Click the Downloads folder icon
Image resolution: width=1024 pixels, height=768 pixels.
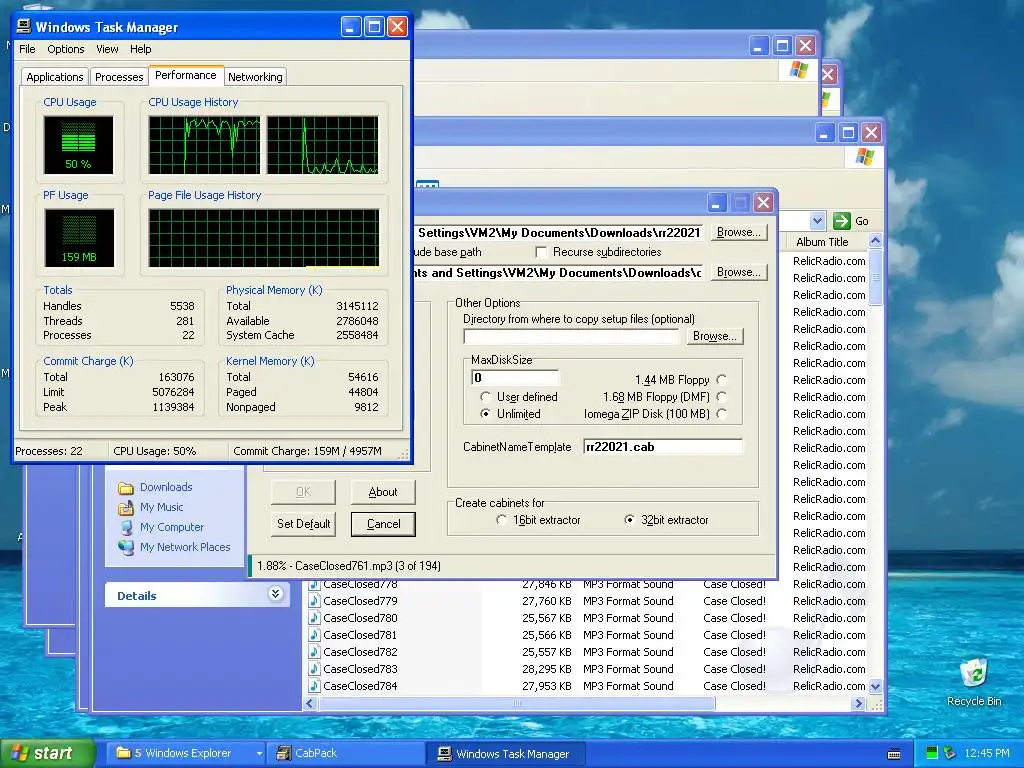(125, 488)
